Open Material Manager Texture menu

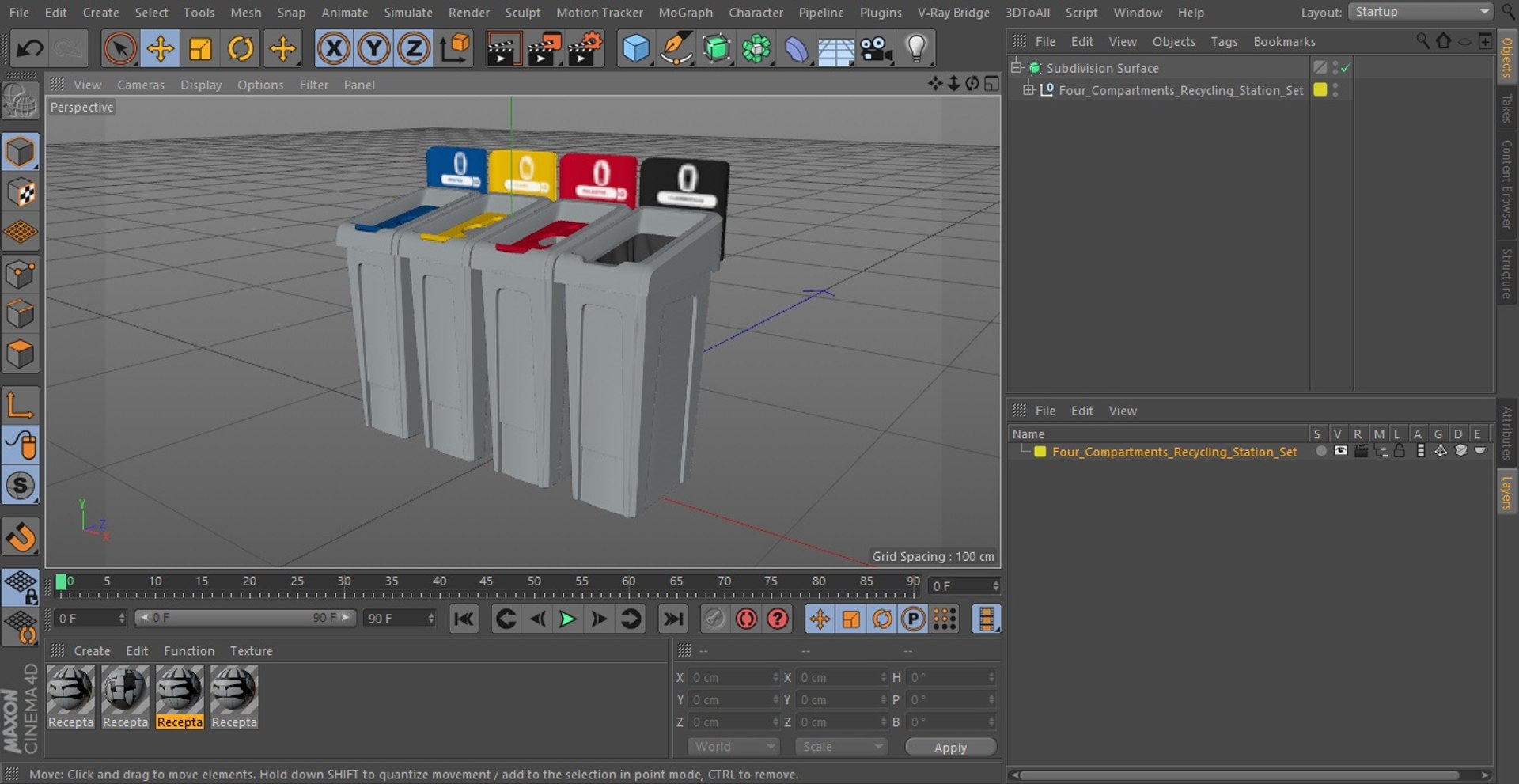[x=251, y=650]
